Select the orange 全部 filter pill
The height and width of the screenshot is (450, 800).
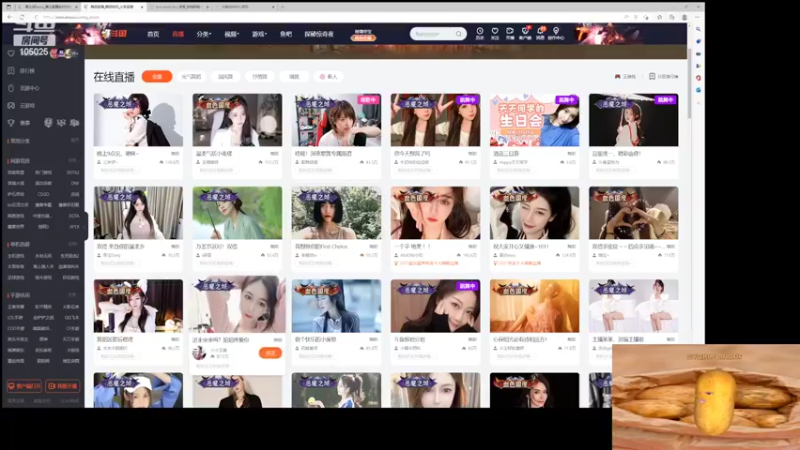157,77
